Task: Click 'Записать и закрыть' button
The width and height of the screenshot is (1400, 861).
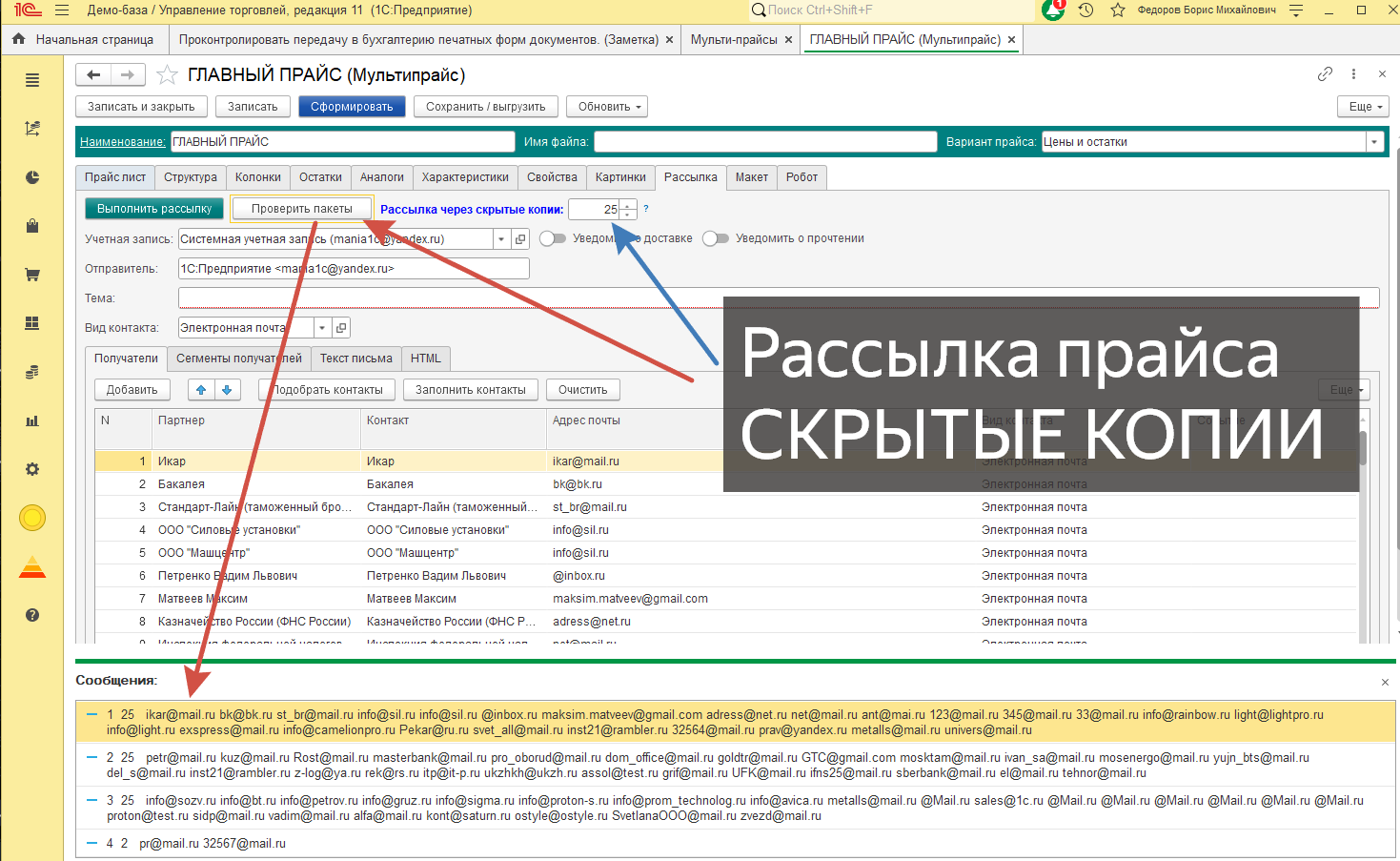Action: coord(141,107)
